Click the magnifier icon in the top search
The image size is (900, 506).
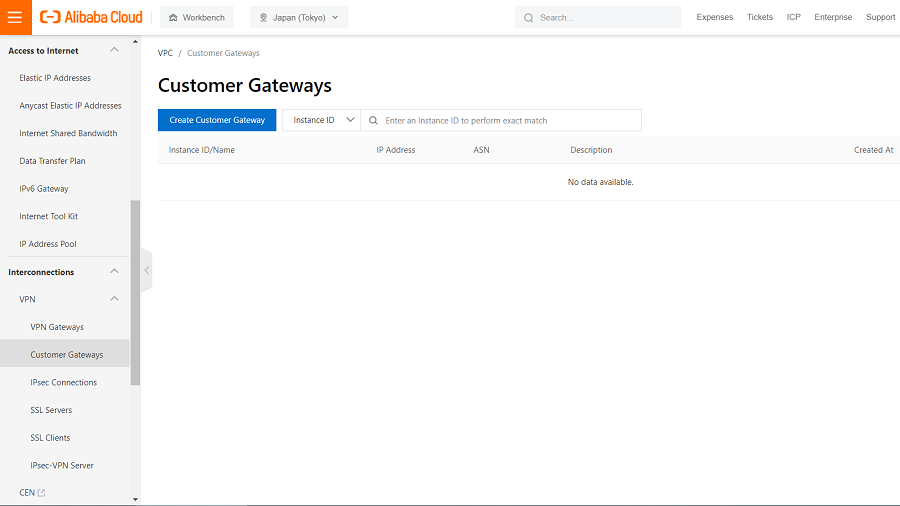pyautogui.click(x=529, y=18)
